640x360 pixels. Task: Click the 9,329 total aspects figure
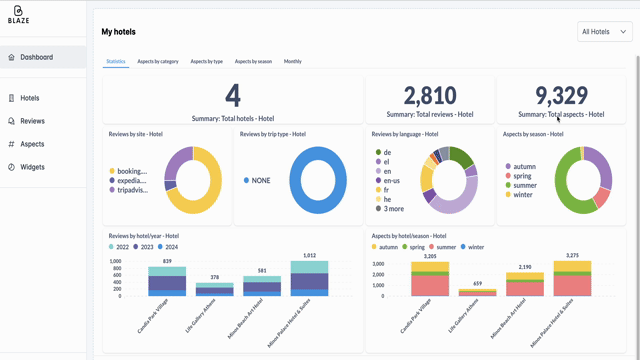click(x=561, y=96)
